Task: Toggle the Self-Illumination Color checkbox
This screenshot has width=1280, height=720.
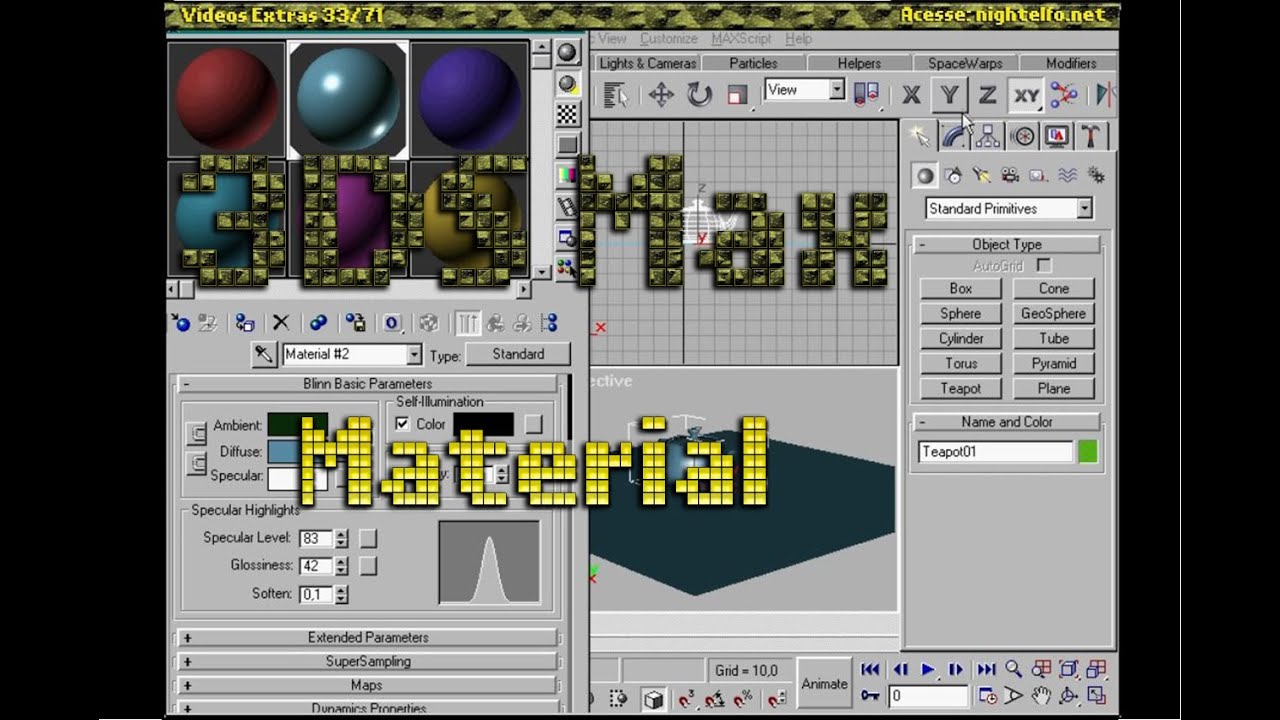Action: pos(402,424)
